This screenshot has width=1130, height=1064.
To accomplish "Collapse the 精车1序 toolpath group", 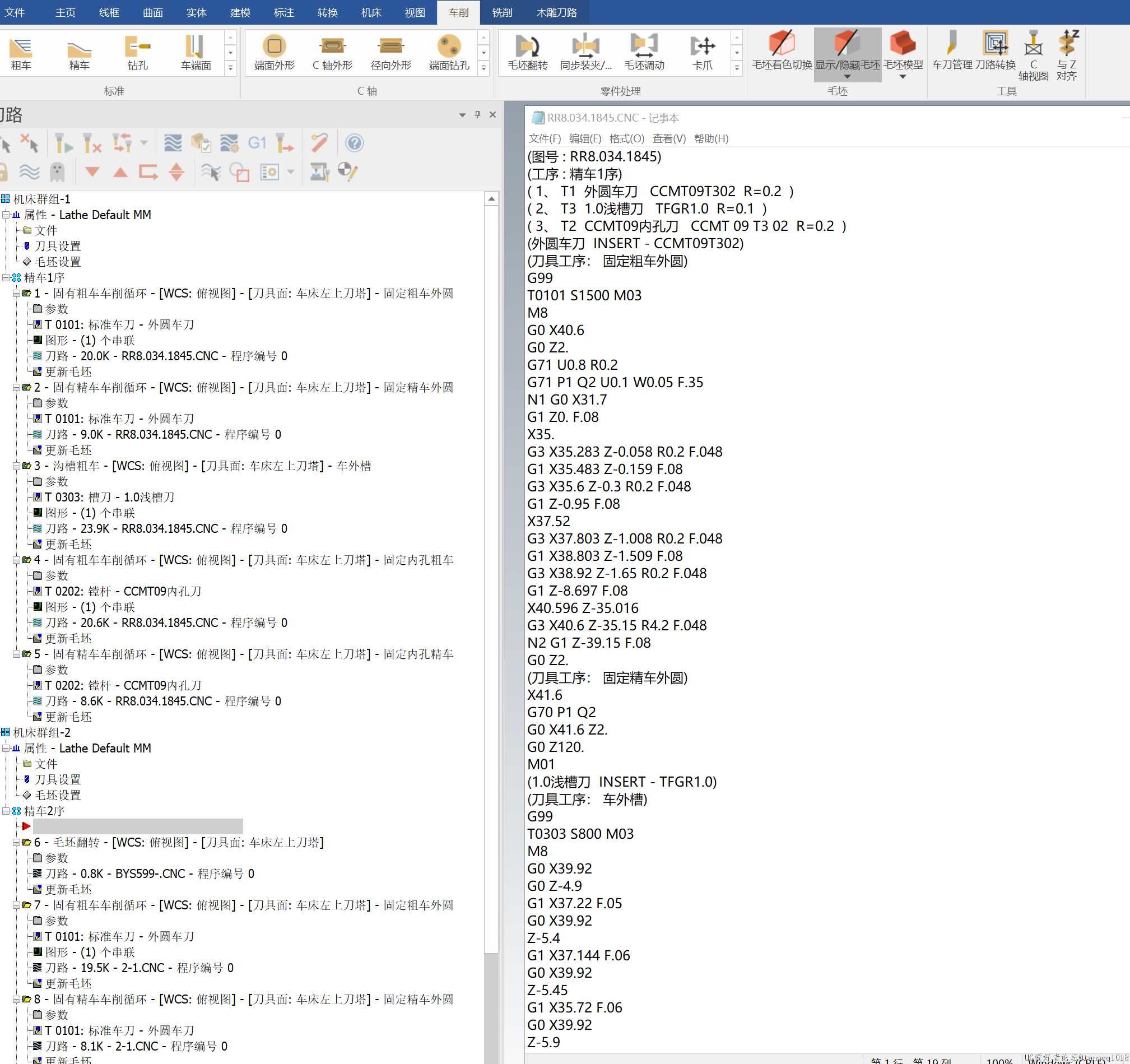I will 6,277.
